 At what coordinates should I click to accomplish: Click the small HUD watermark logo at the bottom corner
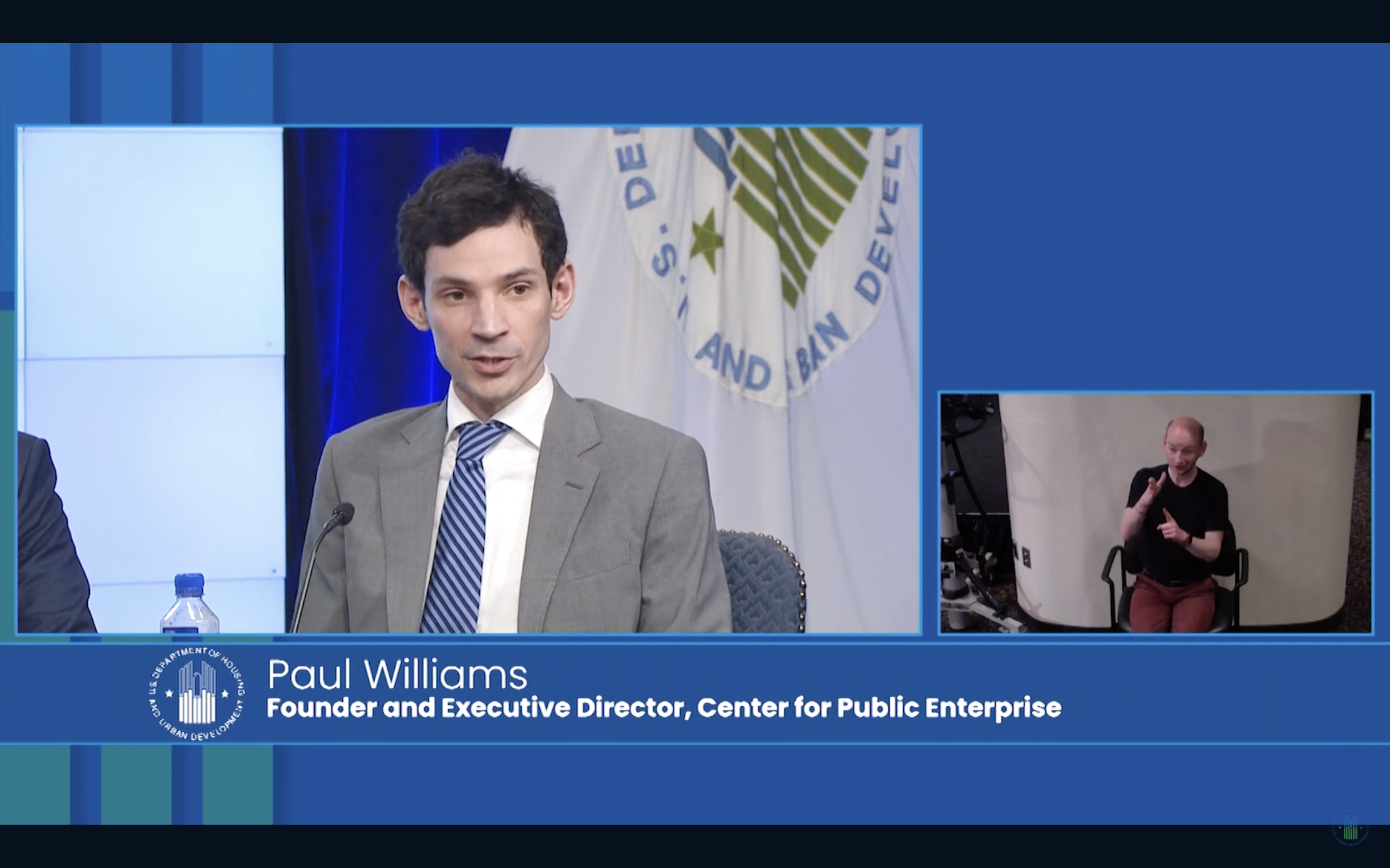(1350, 829)
